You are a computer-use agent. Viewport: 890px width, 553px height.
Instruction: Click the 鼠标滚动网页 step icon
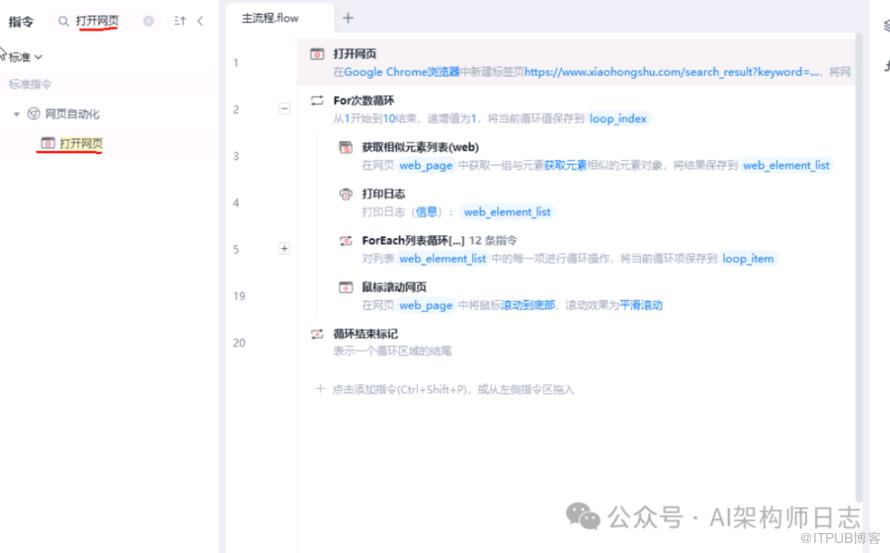[346, 287]
